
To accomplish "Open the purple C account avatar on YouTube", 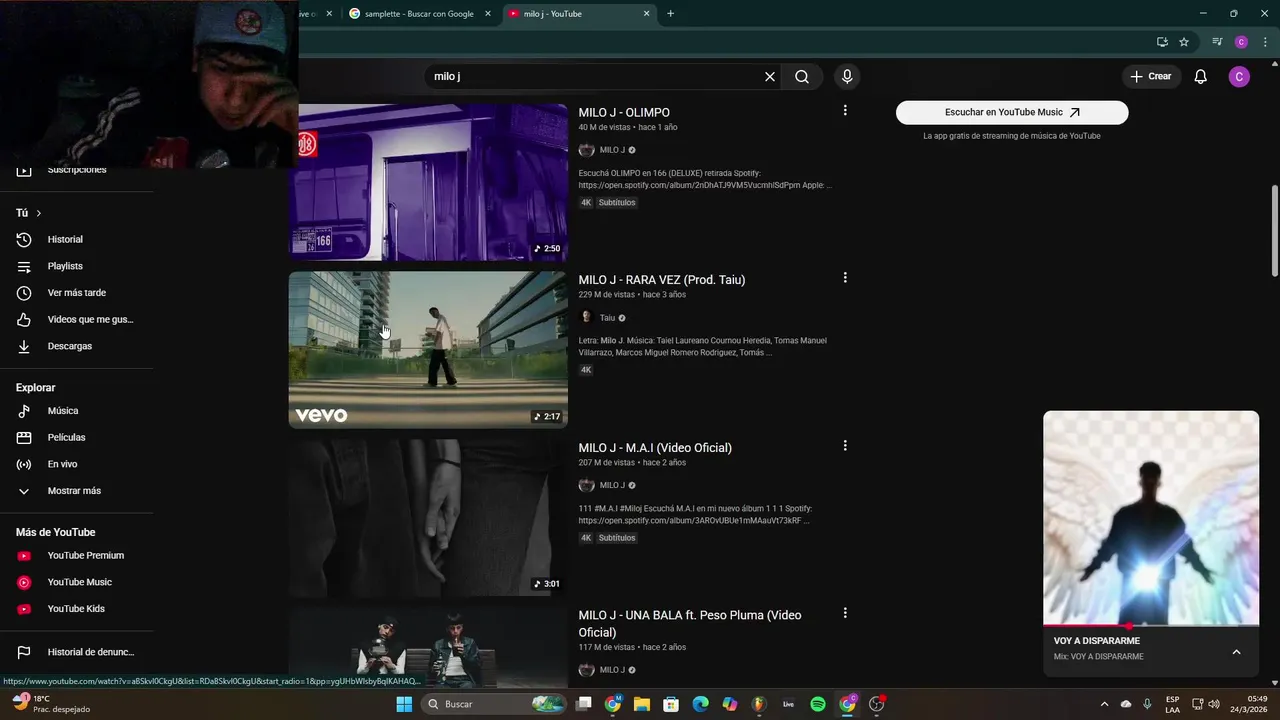I will 1239,76.
